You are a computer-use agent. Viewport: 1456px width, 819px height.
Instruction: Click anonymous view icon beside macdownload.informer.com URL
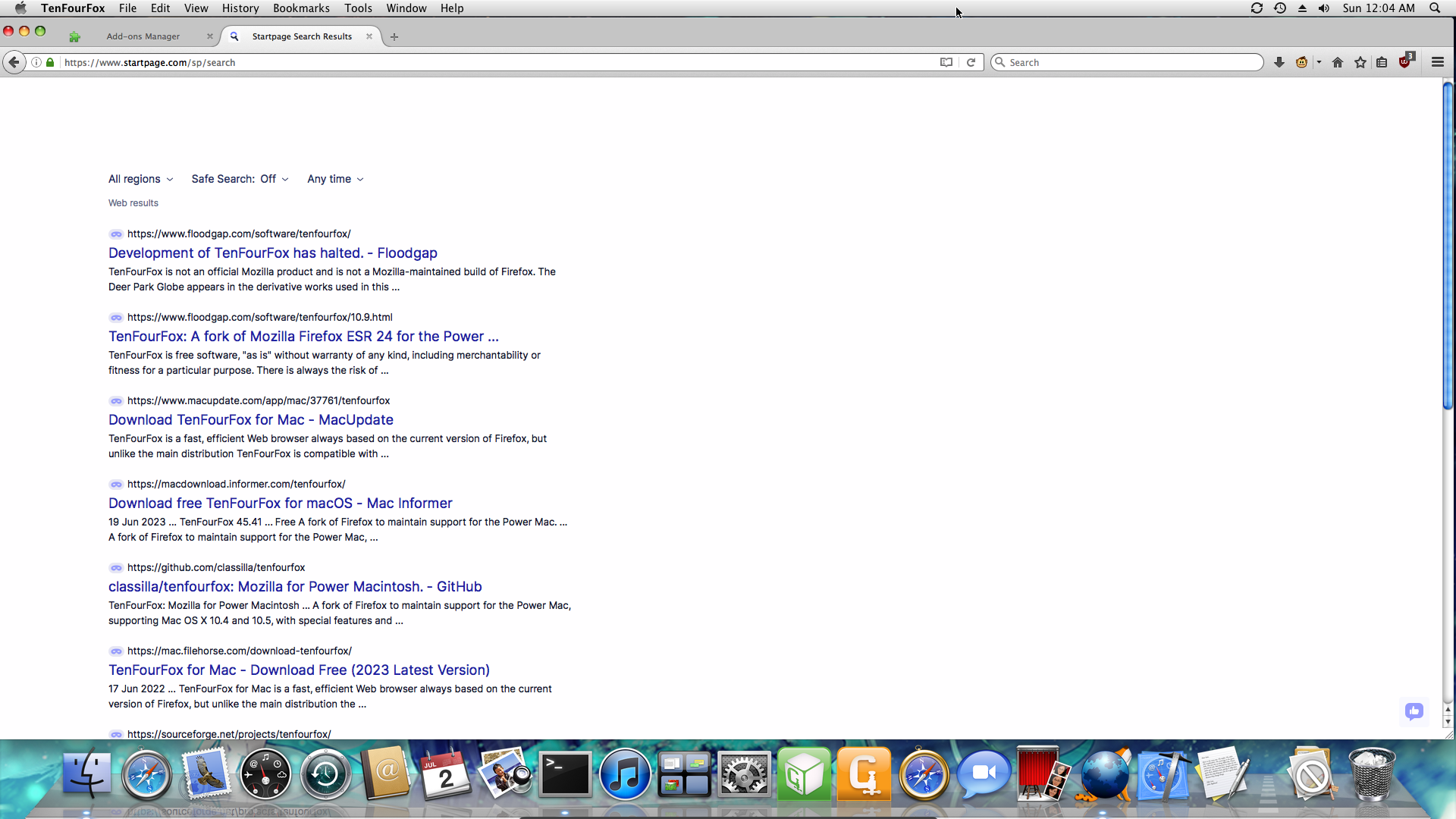116,485
